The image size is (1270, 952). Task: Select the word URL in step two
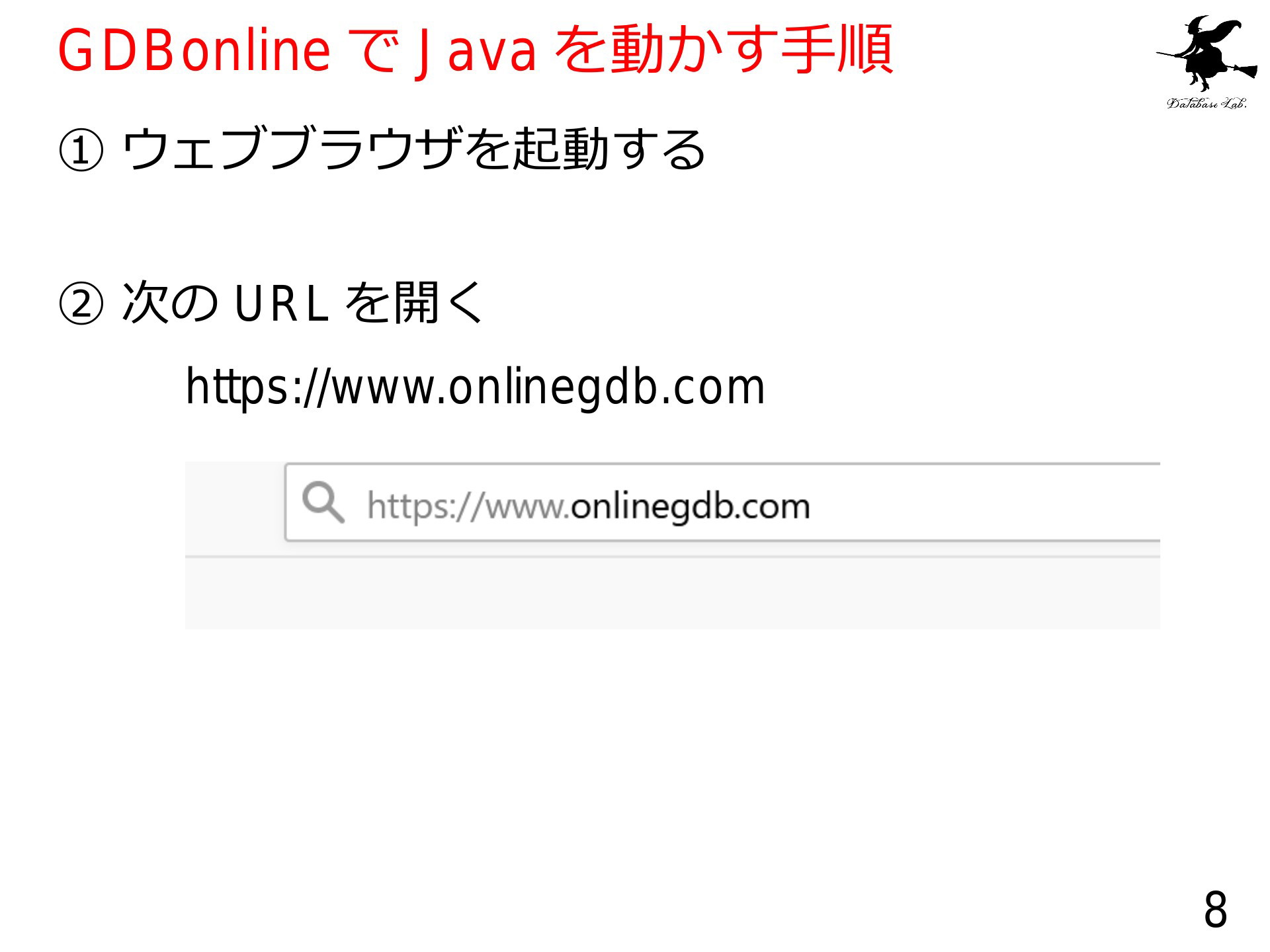tap(281, 303)
